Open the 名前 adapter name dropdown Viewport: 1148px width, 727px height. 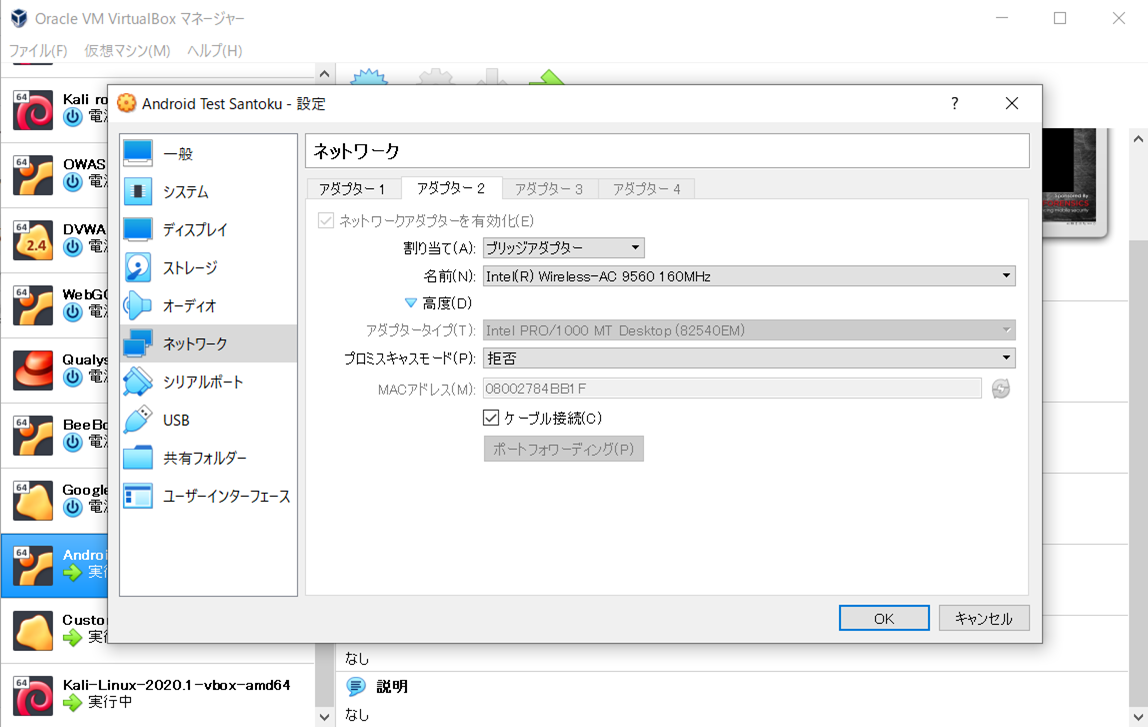(749, 276)
